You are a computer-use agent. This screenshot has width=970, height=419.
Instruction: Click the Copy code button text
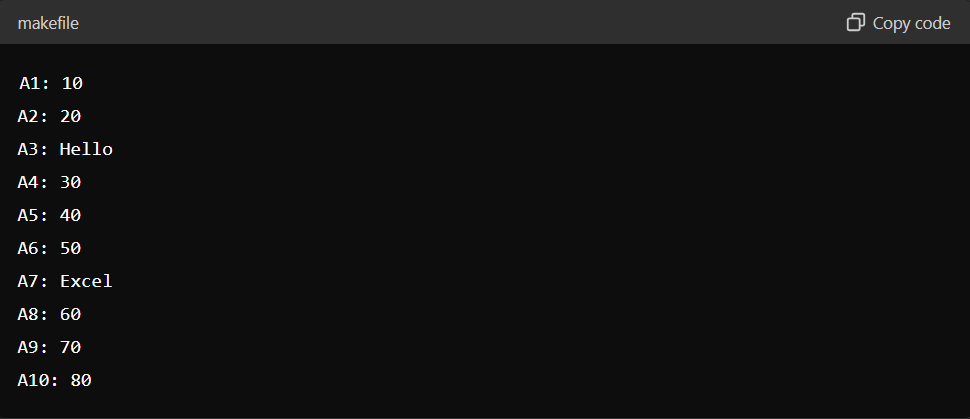[x=911, y=23]
